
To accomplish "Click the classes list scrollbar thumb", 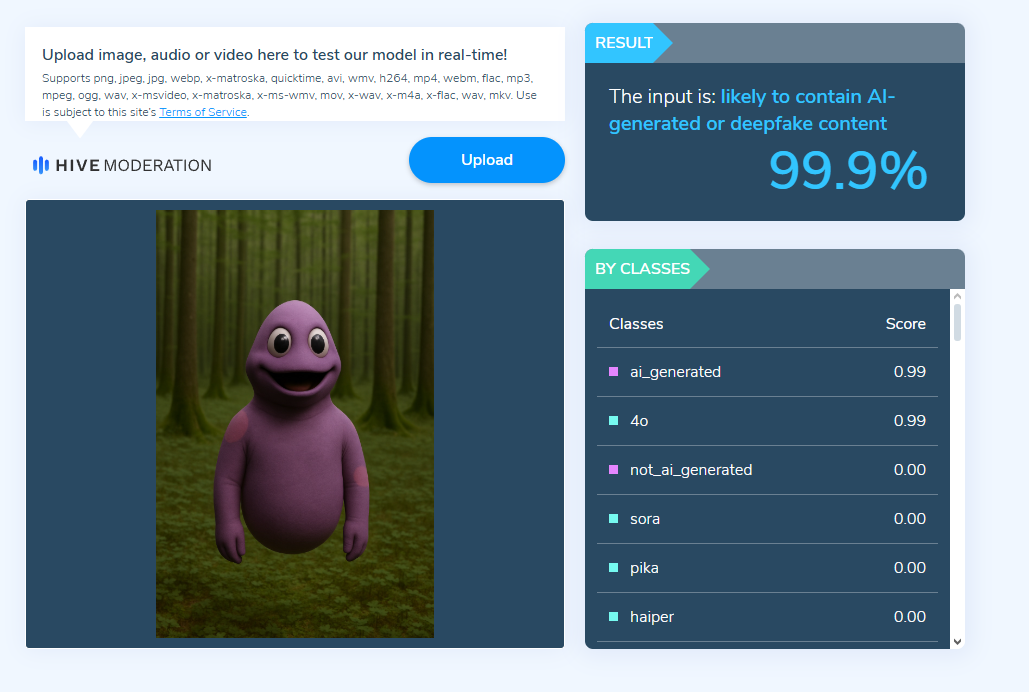I will (x=957, y=322).
